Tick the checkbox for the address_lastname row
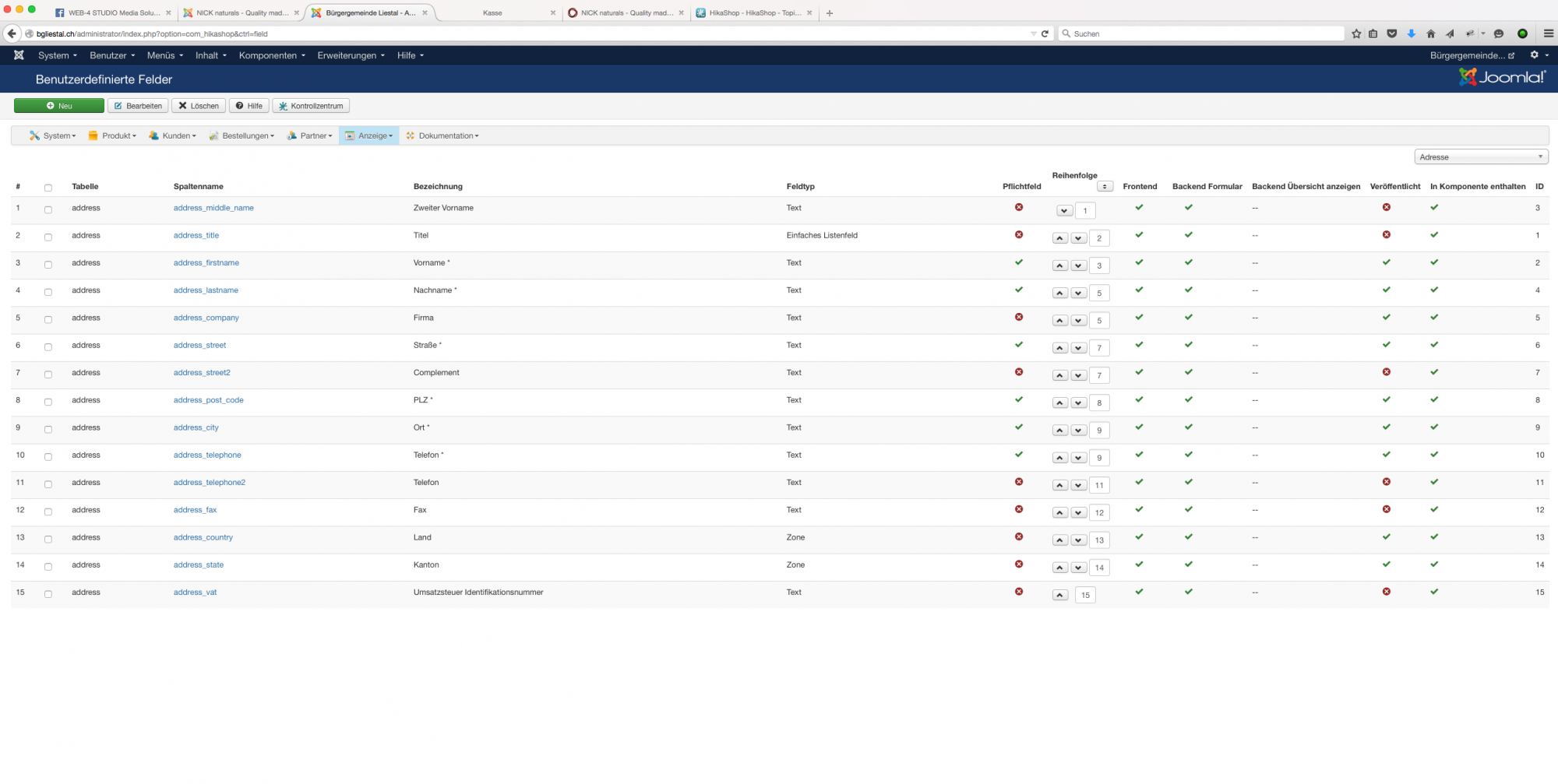The height and width of the screenshot is (784, 1558). [48, 292]
